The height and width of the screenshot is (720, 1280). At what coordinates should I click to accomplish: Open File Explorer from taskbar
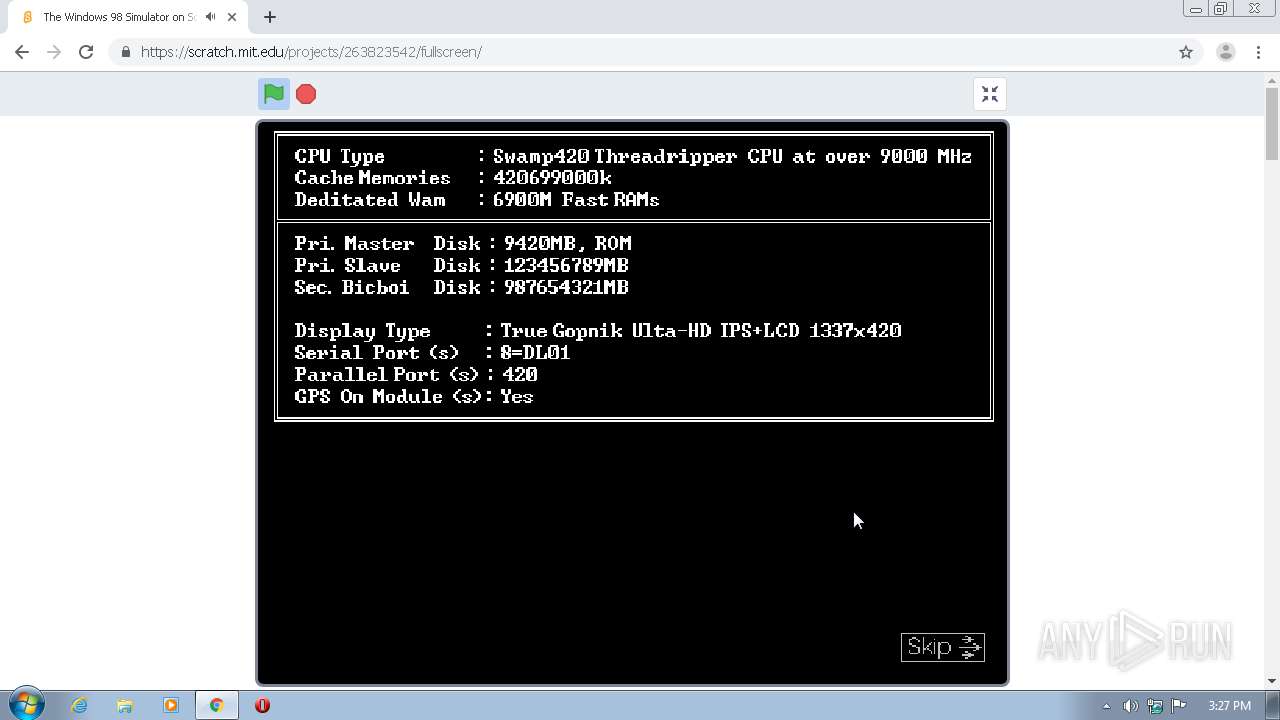[125, 705]
